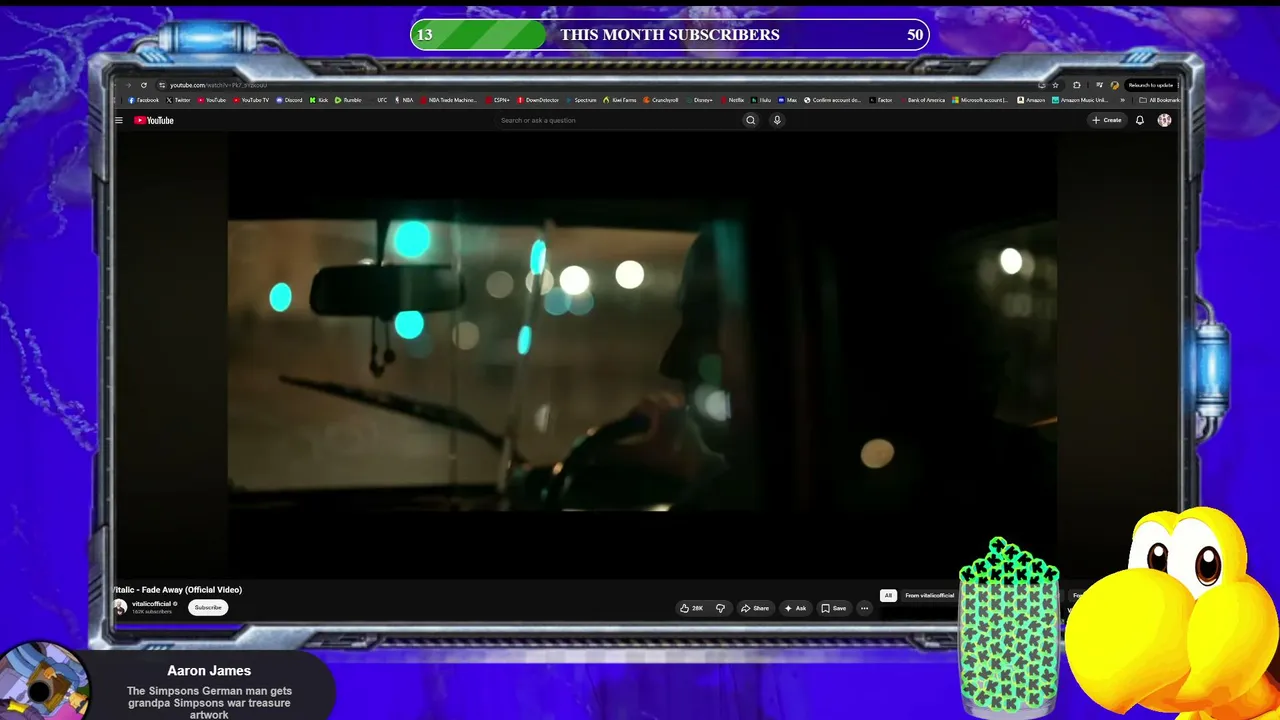
Task: Start voice search with microphone icon
Action: tap(777, 120)
